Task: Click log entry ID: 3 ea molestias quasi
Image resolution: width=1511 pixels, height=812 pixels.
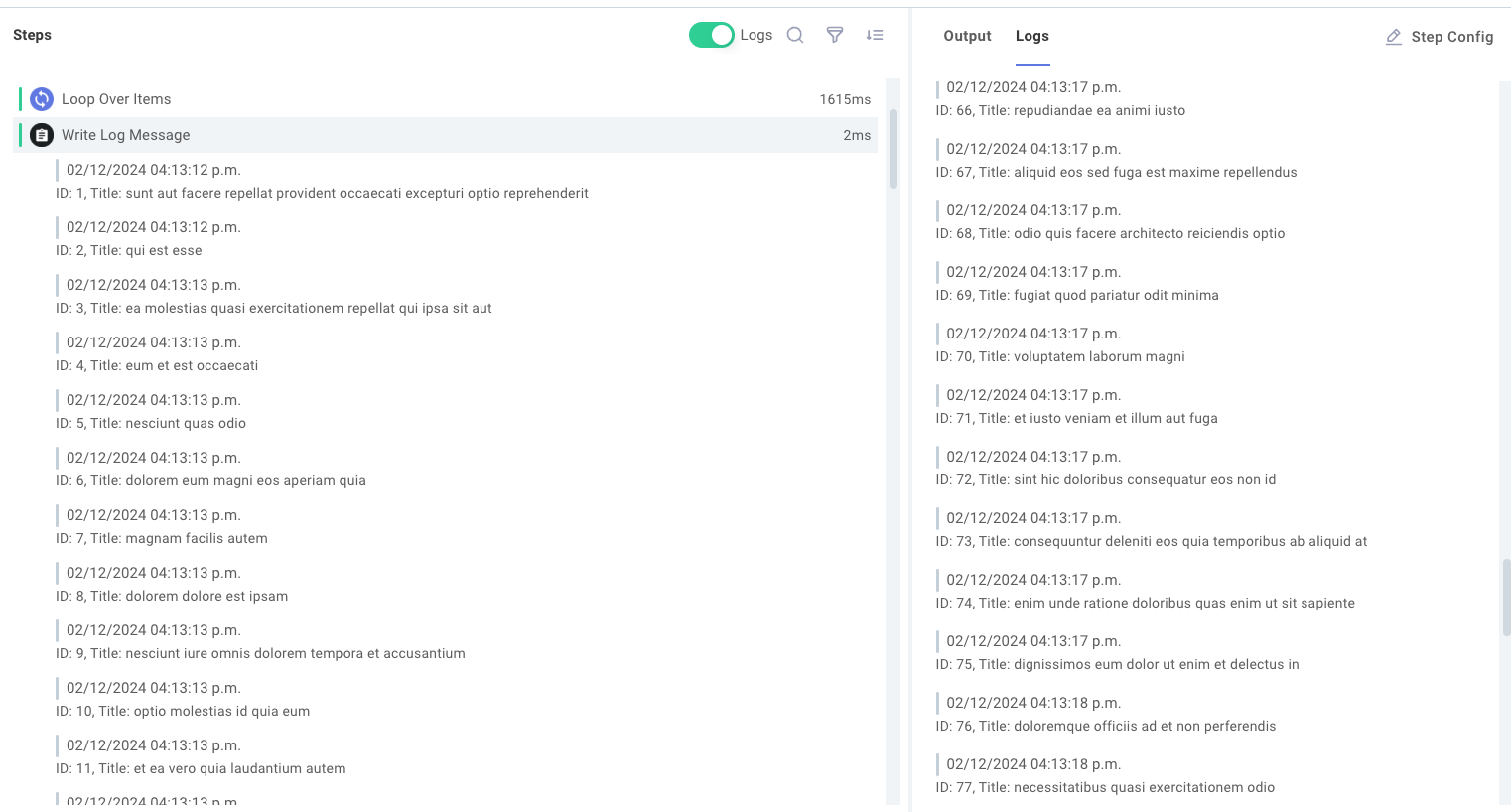Action: (274, 308)
